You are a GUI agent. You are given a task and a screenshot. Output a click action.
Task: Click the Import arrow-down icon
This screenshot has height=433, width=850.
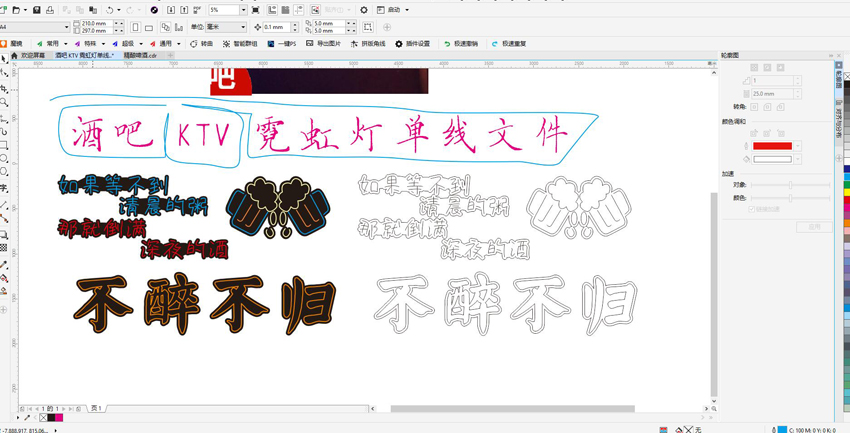point(171,10)
